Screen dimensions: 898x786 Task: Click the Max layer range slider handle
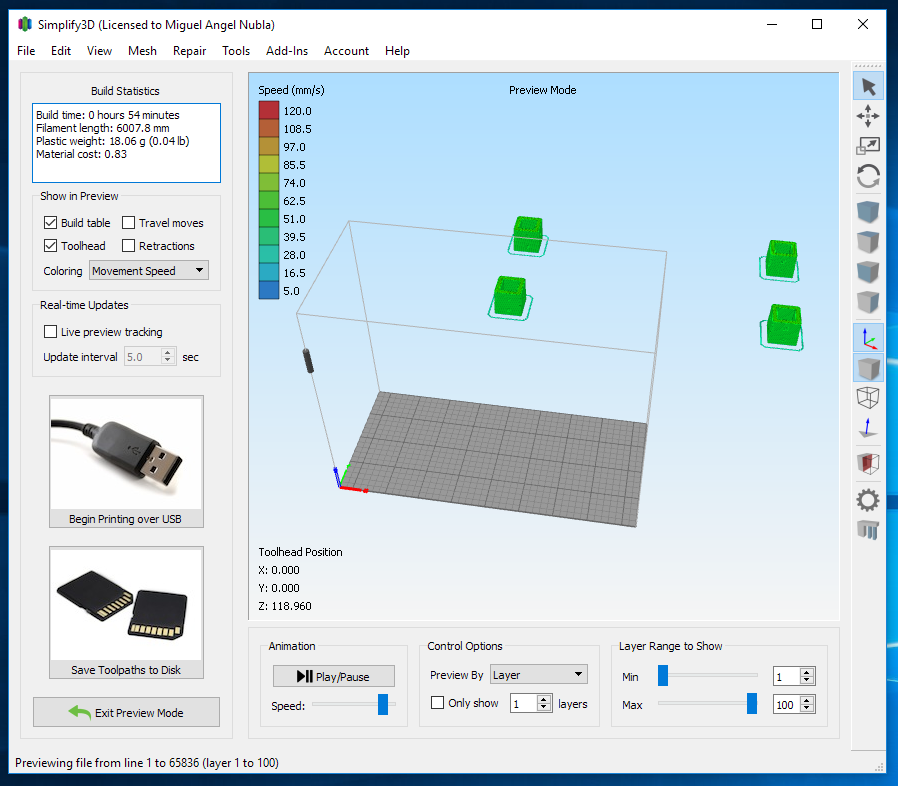coord(752,703)
